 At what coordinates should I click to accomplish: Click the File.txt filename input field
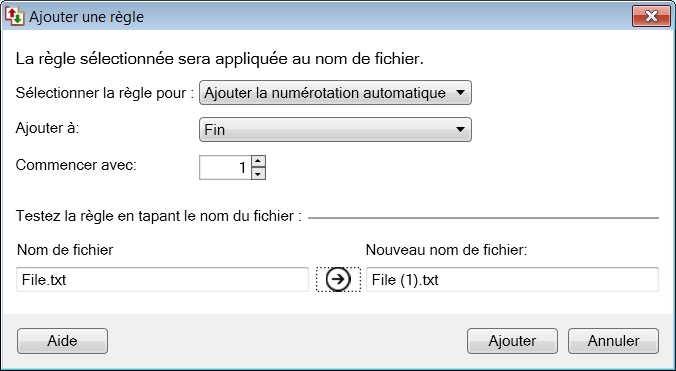[162, 280]
